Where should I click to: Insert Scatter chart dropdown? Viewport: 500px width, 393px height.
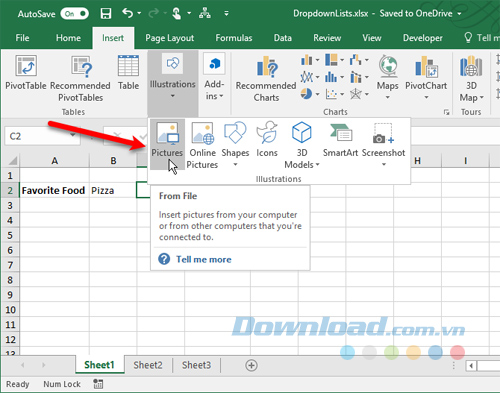tap(335, 94)
